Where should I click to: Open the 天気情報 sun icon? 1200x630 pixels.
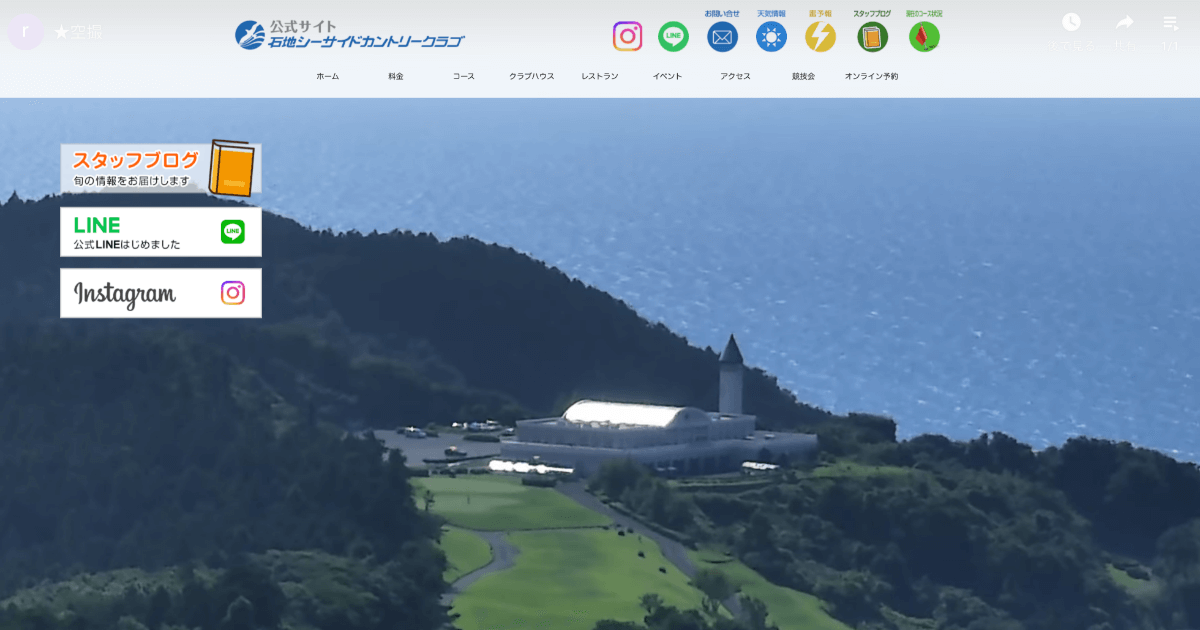[771, 36]
